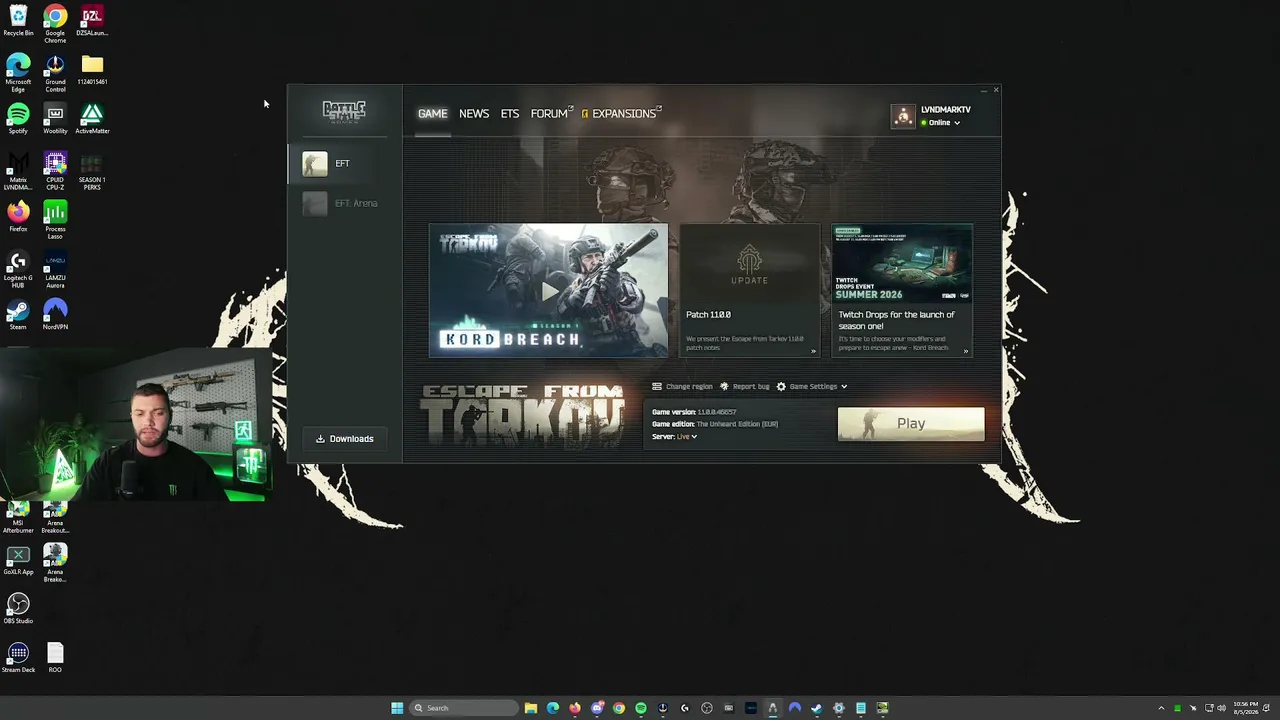The width and height of the screenshot is (1280, 720).
Task: Click the Battlestate Games logo
Action: (344, 111)
